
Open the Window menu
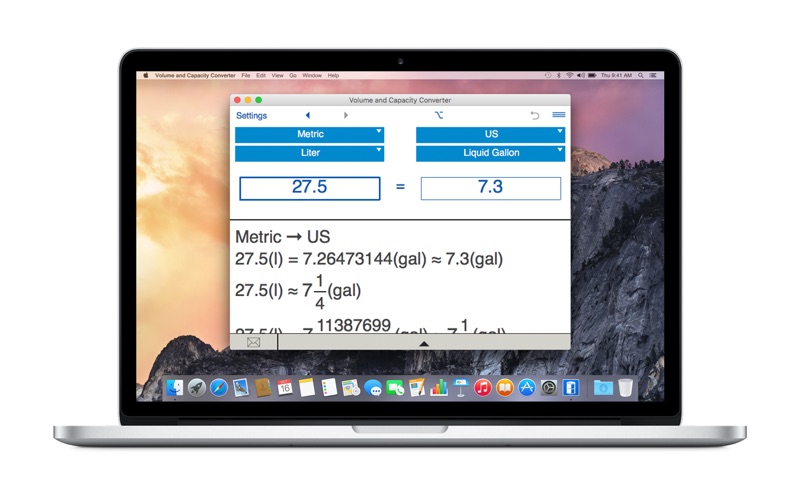point(312,76)
